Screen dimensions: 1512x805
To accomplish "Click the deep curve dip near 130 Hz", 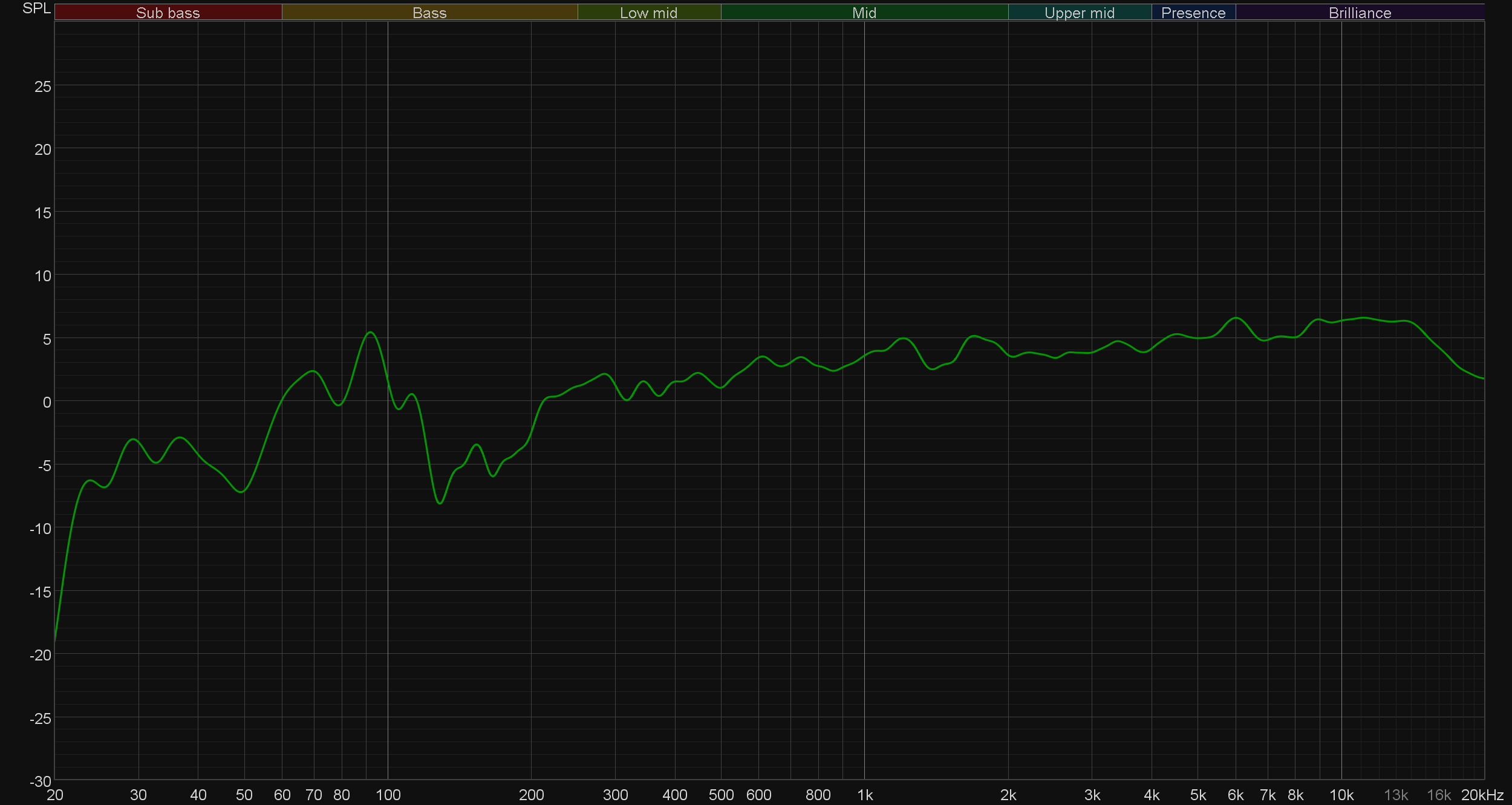I will pyautogui.click(x=440, y=503).
